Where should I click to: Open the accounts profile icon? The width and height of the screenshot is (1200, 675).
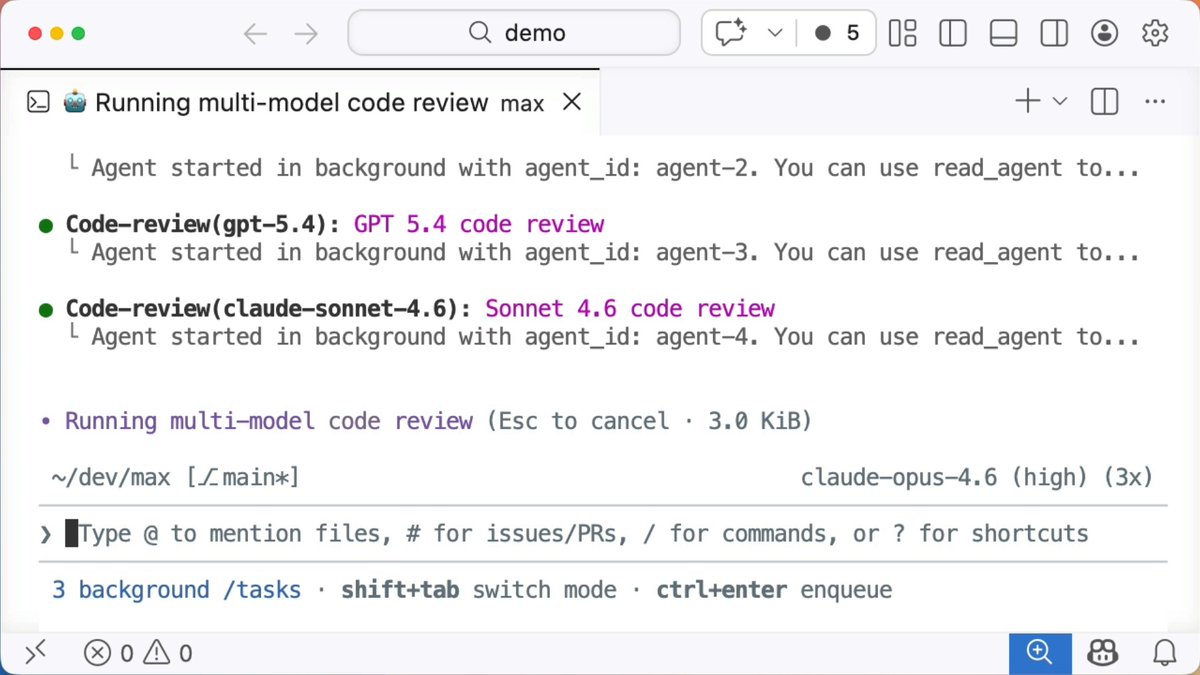click(1105, 33)
